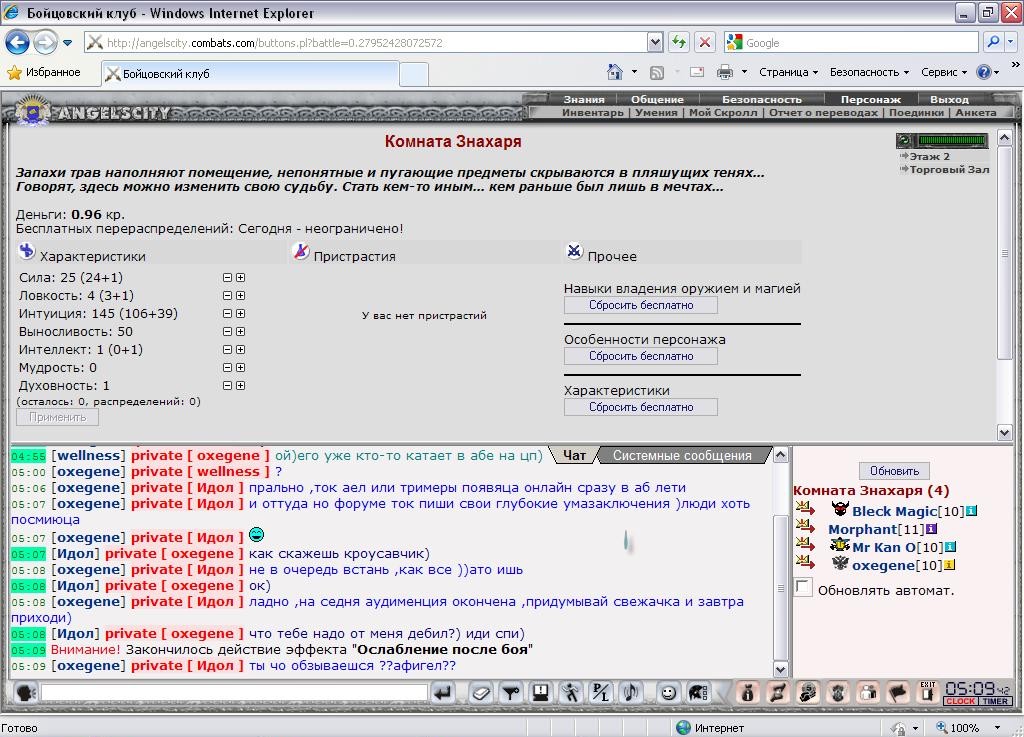Viewport: 1024px width, 737px height.
Task: Increase Сила with its plus box
Action: tap(240, 277)
